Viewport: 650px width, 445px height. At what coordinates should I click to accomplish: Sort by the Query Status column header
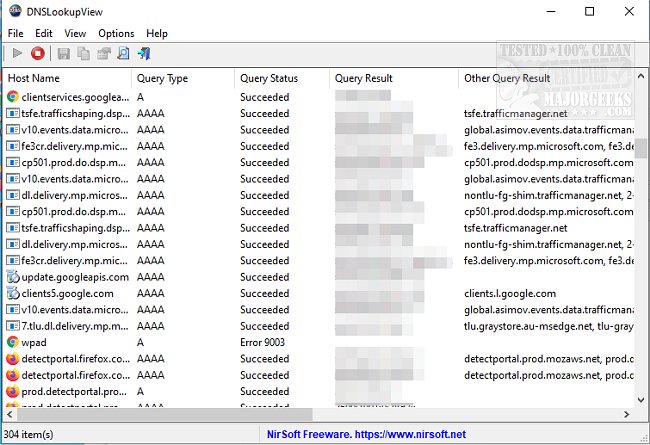tap(282, 78)
